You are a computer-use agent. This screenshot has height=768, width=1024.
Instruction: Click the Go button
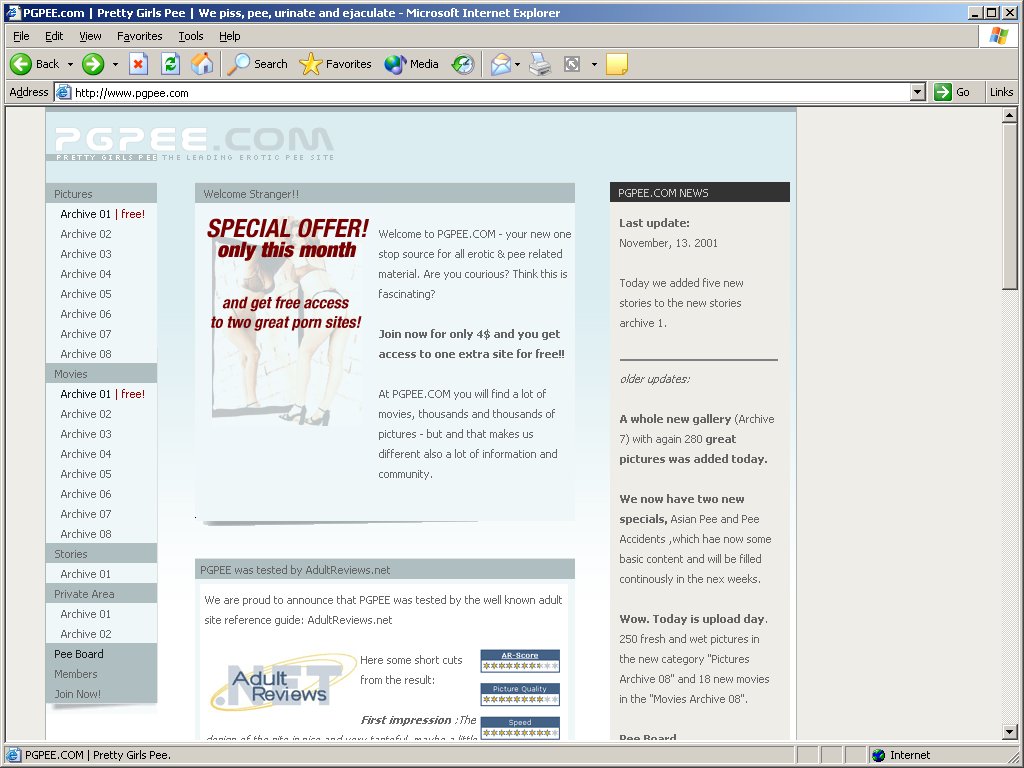(x=952, y=92)
